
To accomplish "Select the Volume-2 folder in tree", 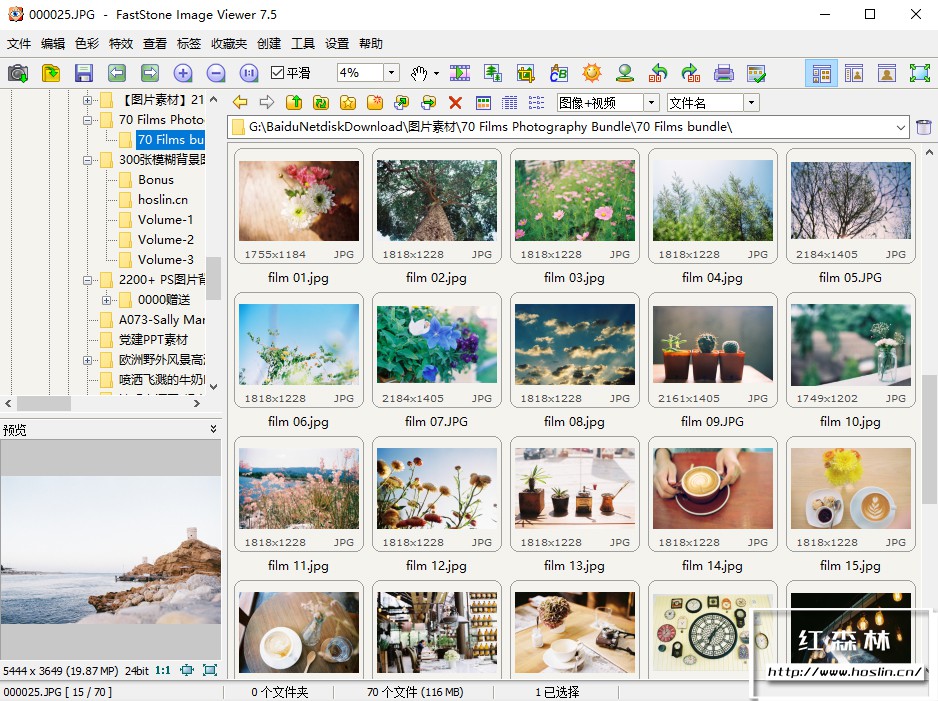I will (x=165, y=240).
